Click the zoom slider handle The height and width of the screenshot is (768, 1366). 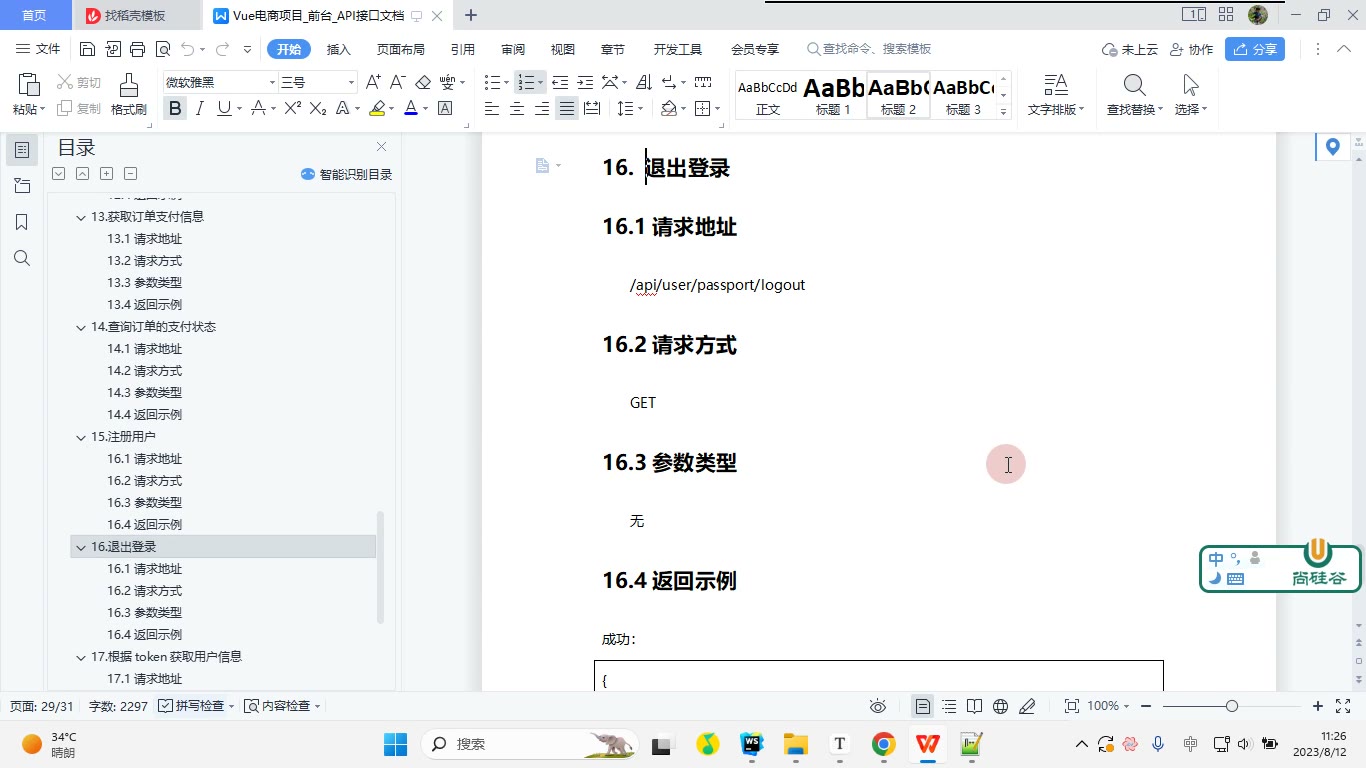tap(1232, 706)
